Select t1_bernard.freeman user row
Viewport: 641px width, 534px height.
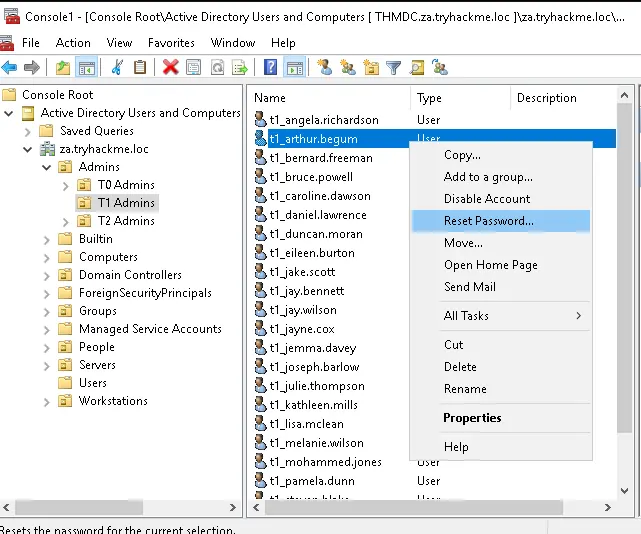click(x=321, y=158)
